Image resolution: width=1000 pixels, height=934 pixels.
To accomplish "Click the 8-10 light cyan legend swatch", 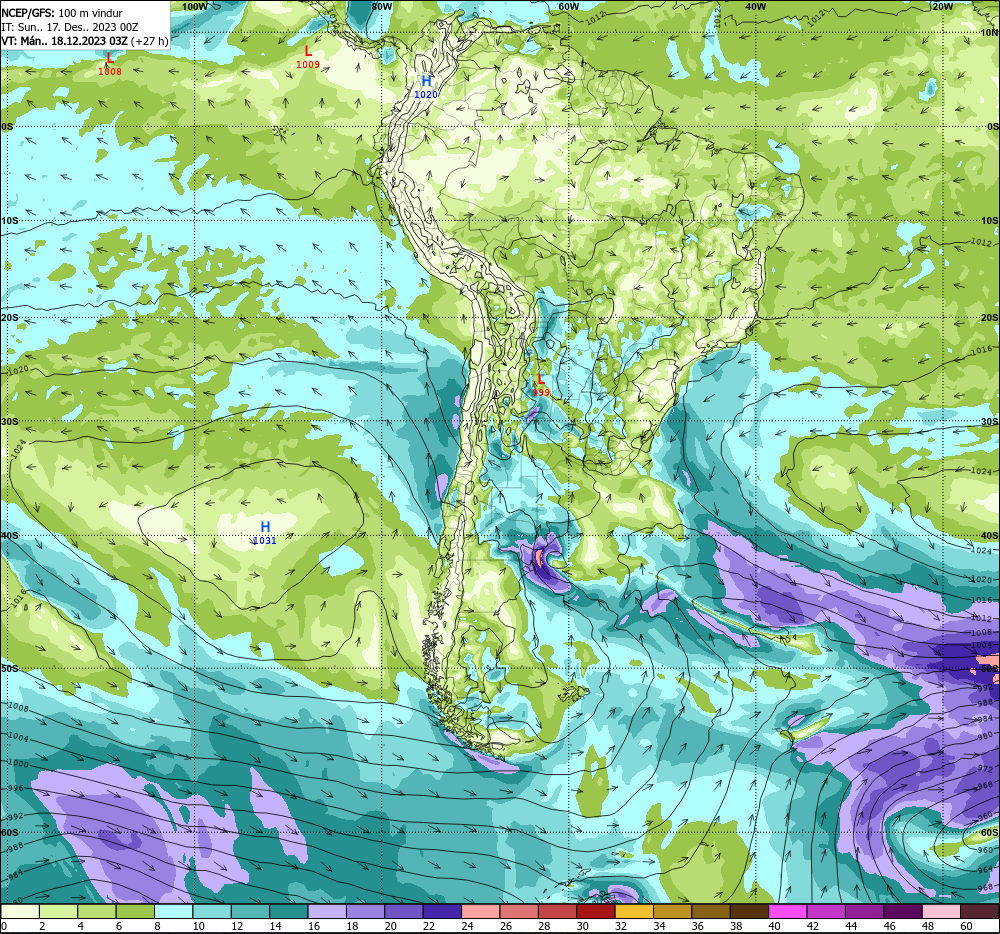I will point(173,911).
